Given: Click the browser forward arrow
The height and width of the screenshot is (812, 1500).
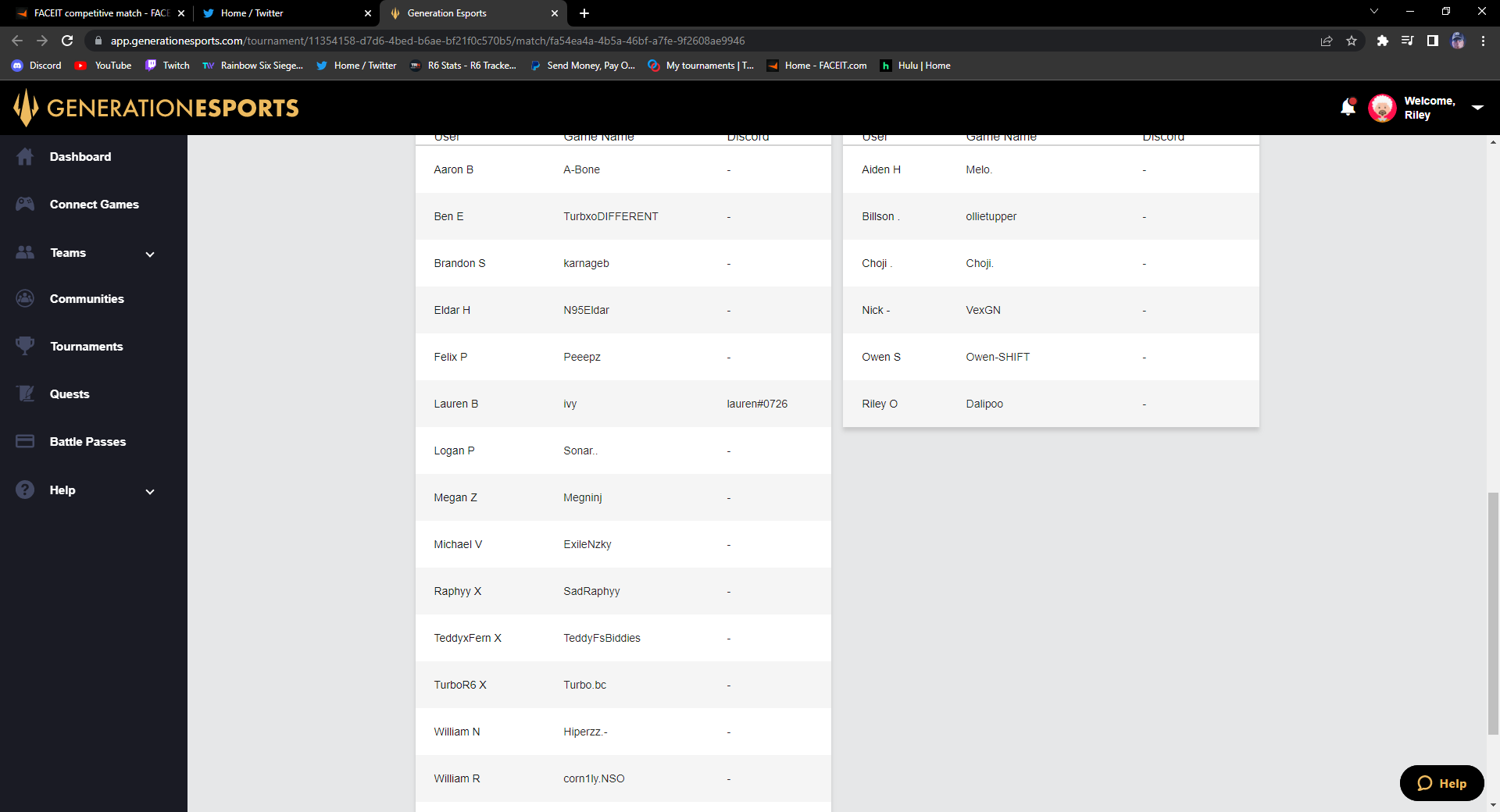Looking at the screenshot, I should pos(42,41).
